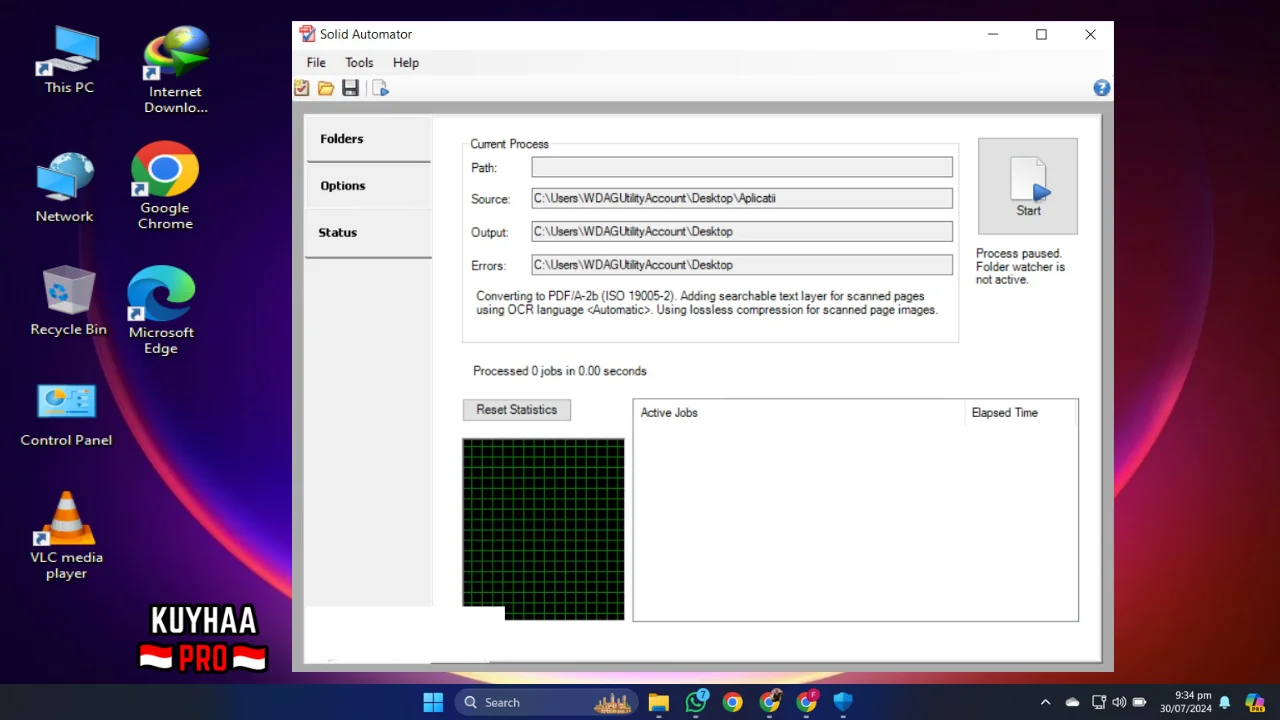This screenshot has height=720, width=1280.
Task: Click the Active Jobs column header
Action: tap(800, 412)
